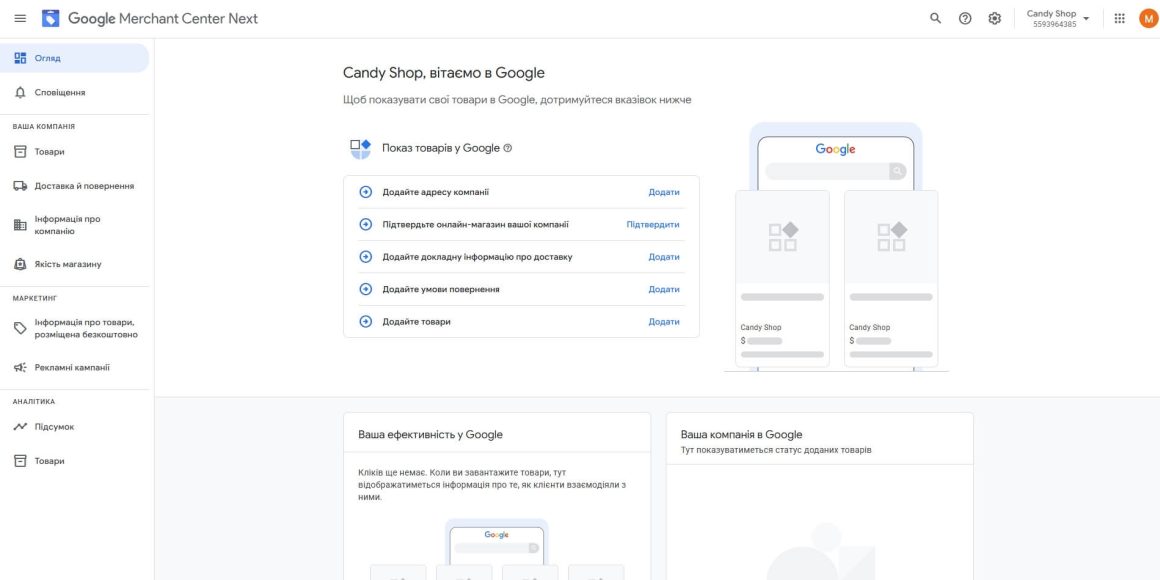
Task: Open the main hamburger menu
Action: coord(20,18)
